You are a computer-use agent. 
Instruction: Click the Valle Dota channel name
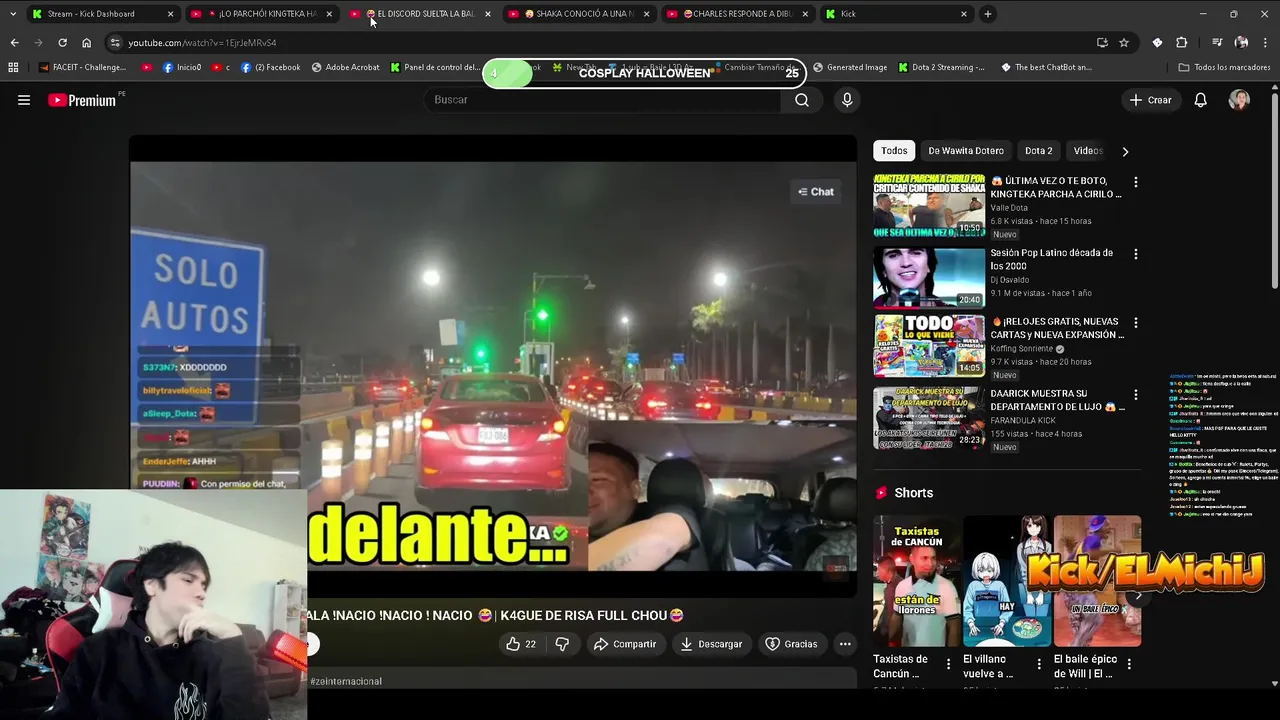[x=1009, y=208]
